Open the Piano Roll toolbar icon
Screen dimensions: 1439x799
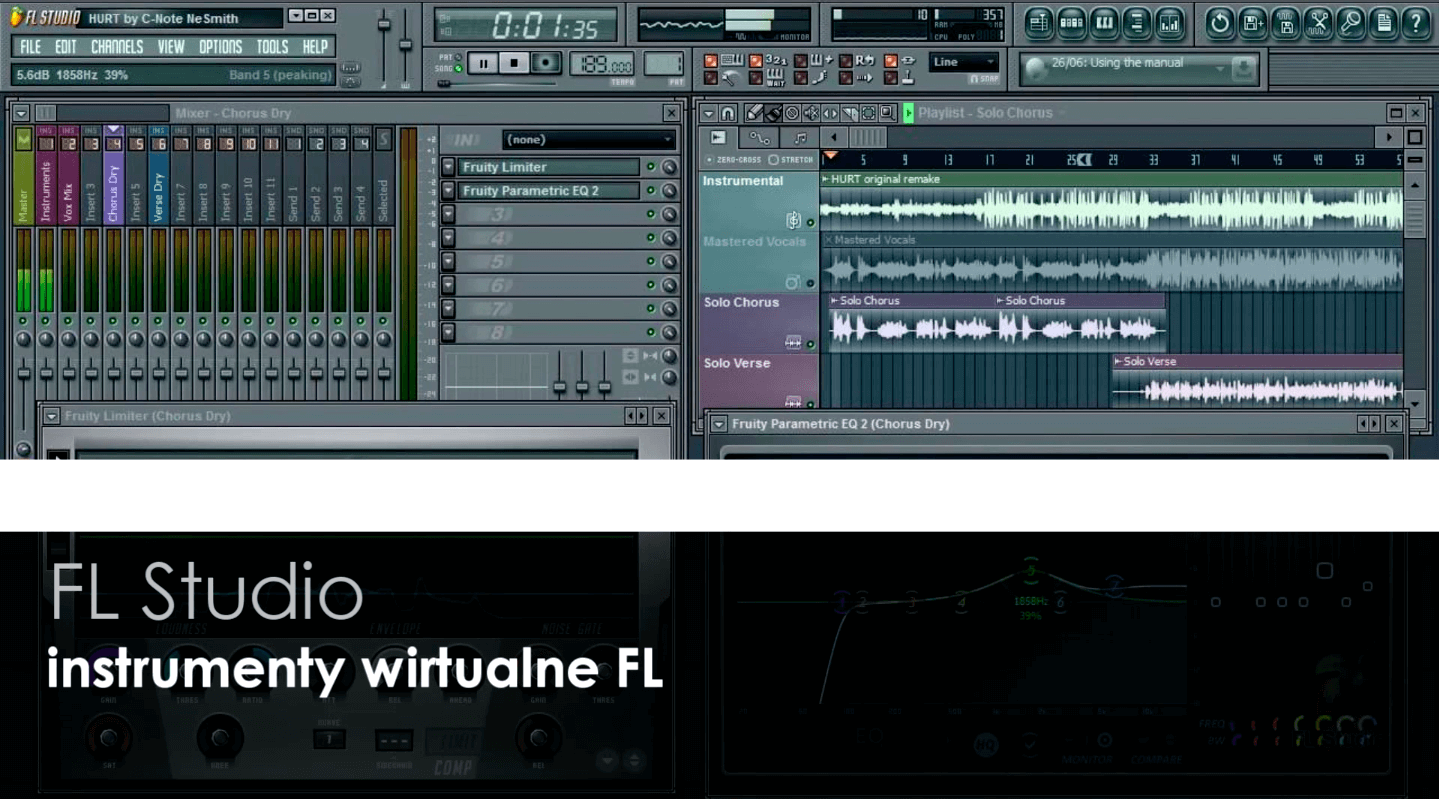(1104, 23)
